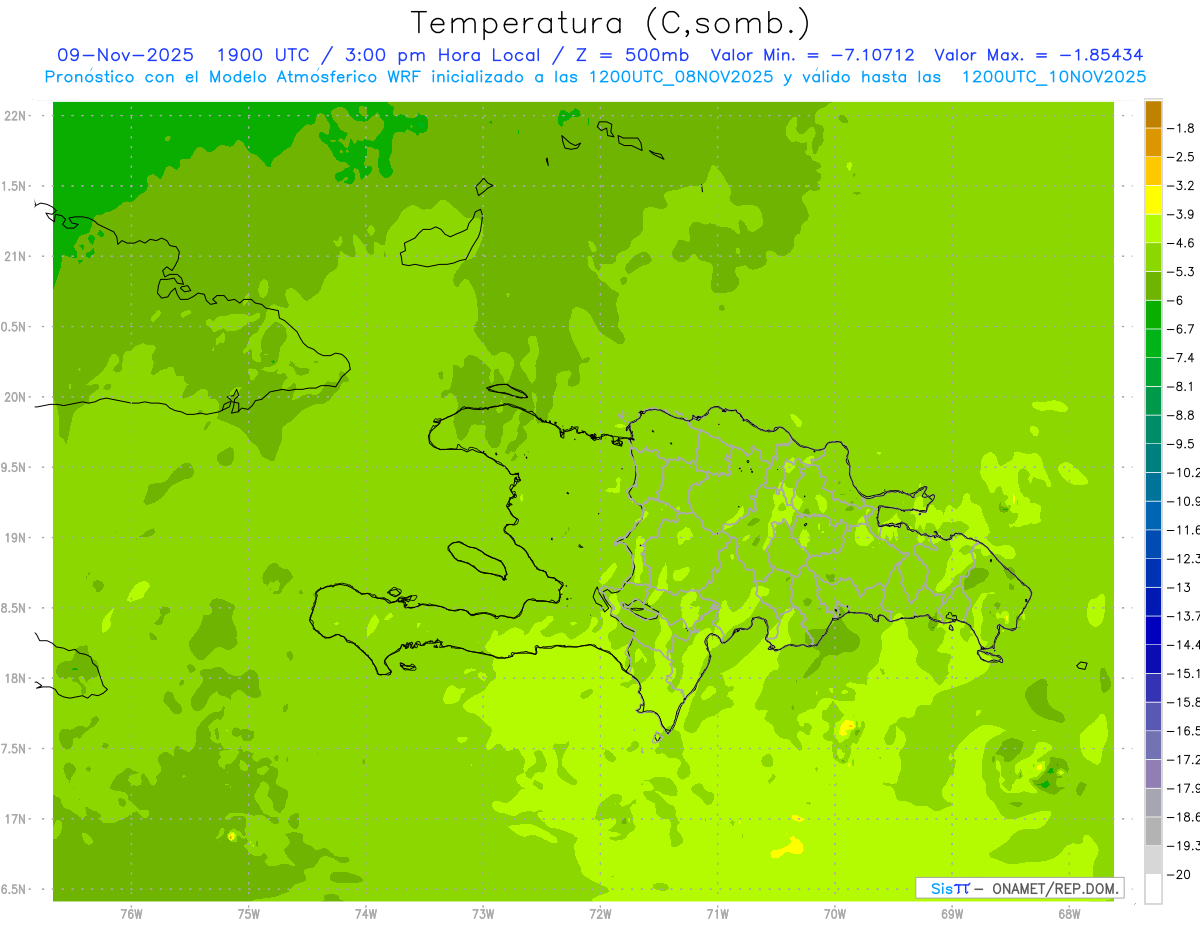Screen dimensions: 1200x927
Task: Pick the orange swatch between -1.8 and -2.5
Action: tap(1153, 142)
